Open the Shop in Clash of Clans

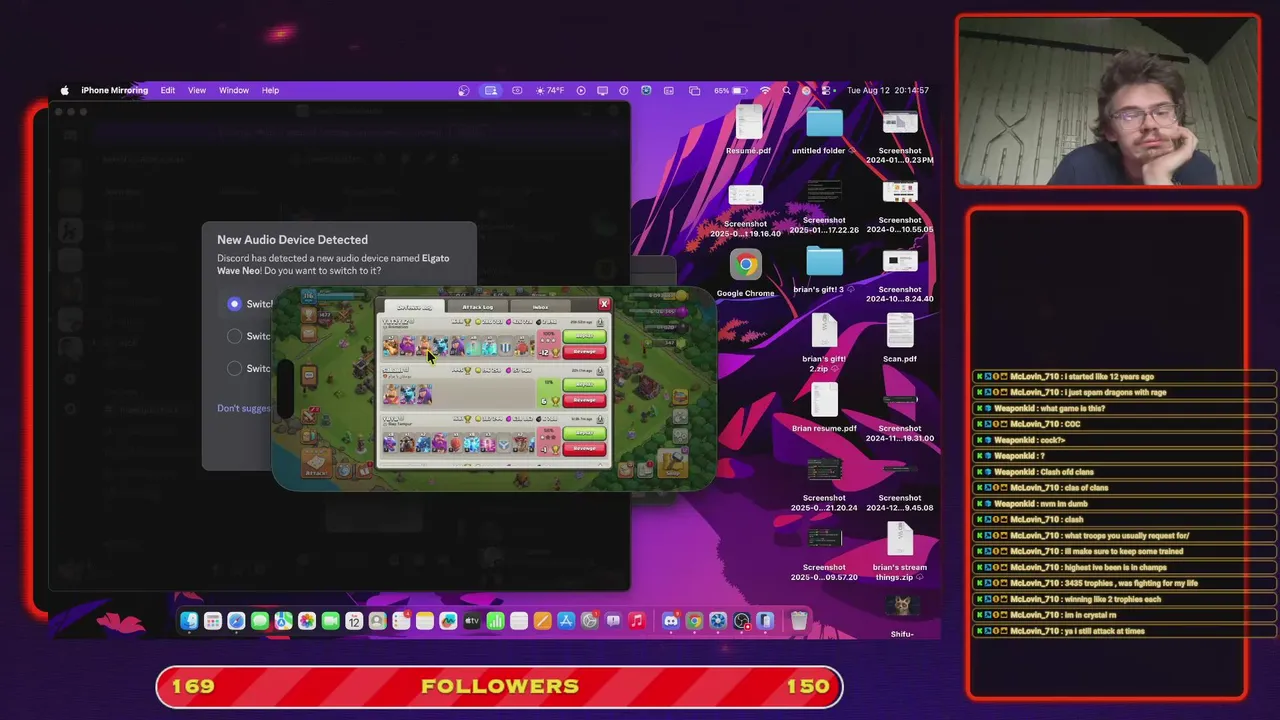pyautogui.click(x=672, y=463)
